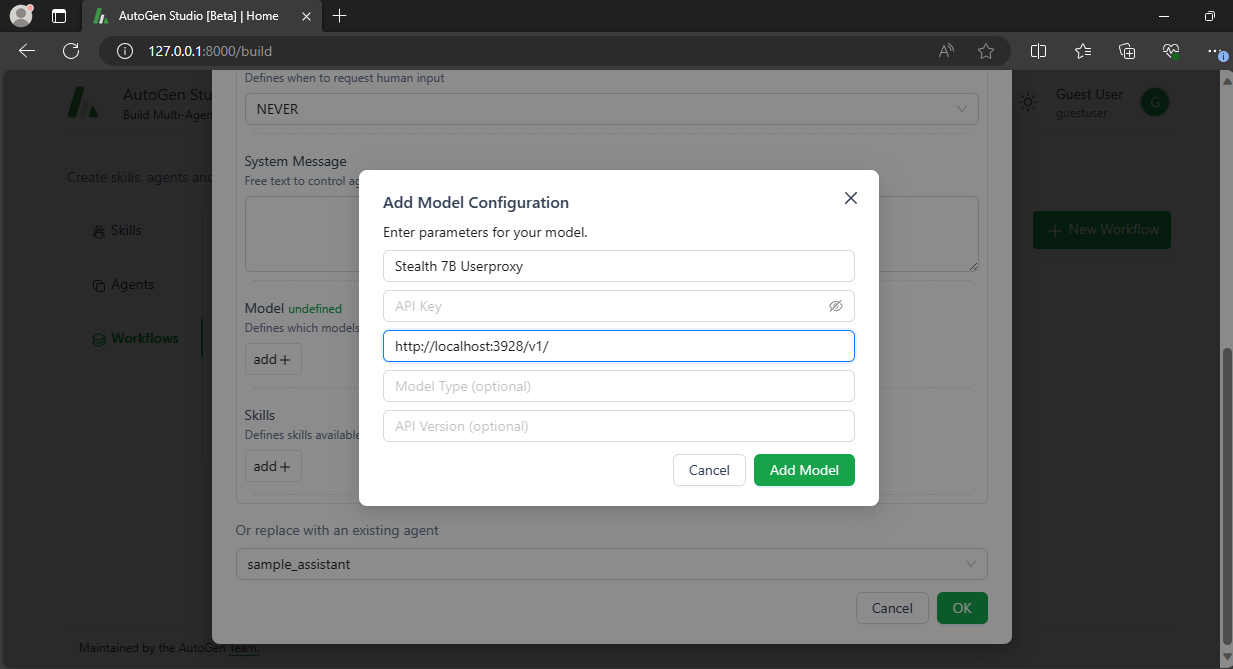Refresh the browser page
This screenshot has height=669, width=1233.
[x=70, y=51]
